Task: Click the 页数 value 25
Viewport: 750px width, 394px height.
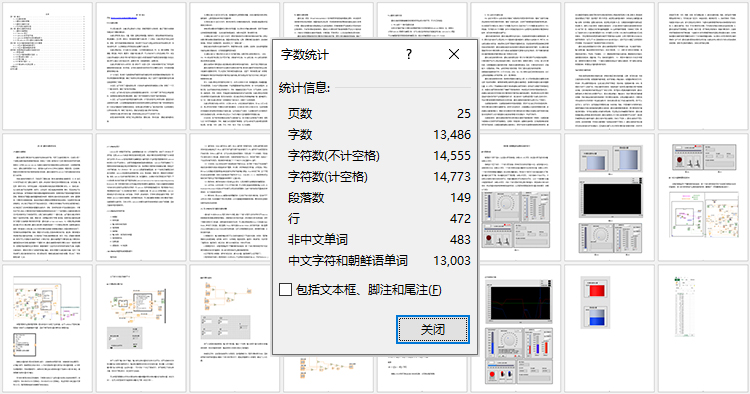Action: click(463, 113)
